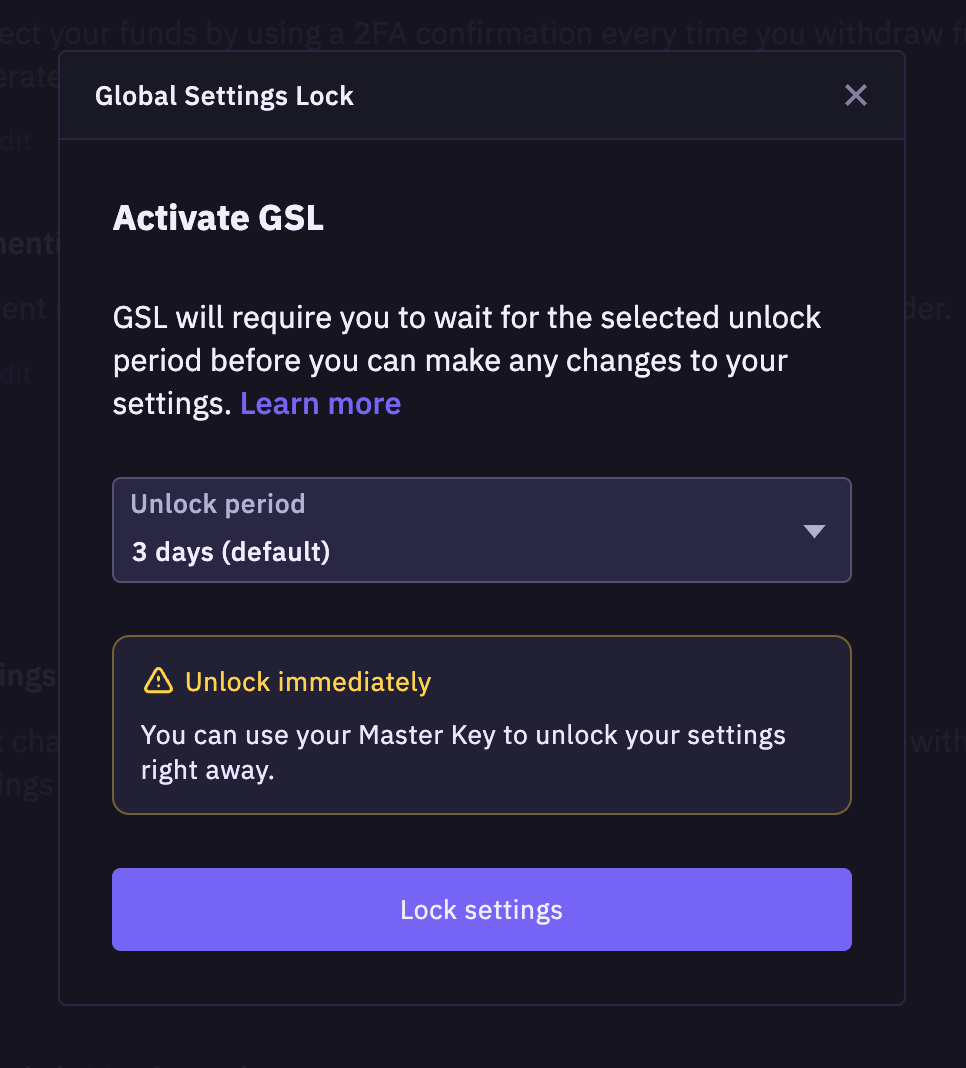The width and height of the screenshot is (966, 1068).
Task: Click the Global Settings Lock header title
Action: 224,96
